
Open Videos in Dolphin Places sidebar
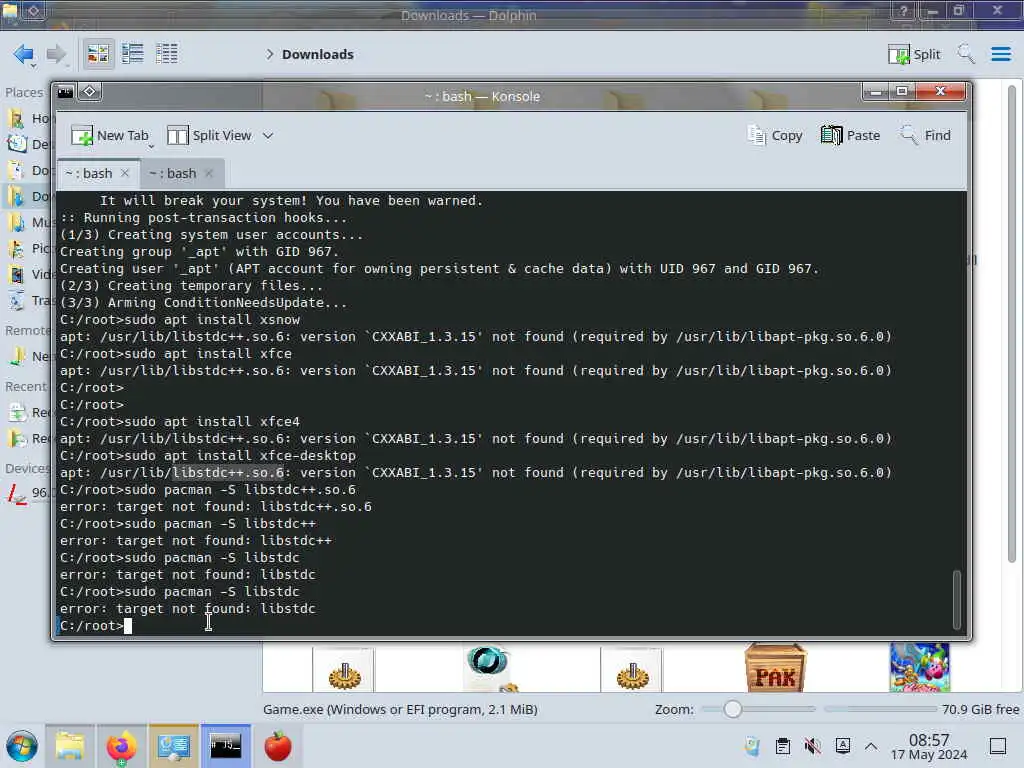(x=29, y=274)
